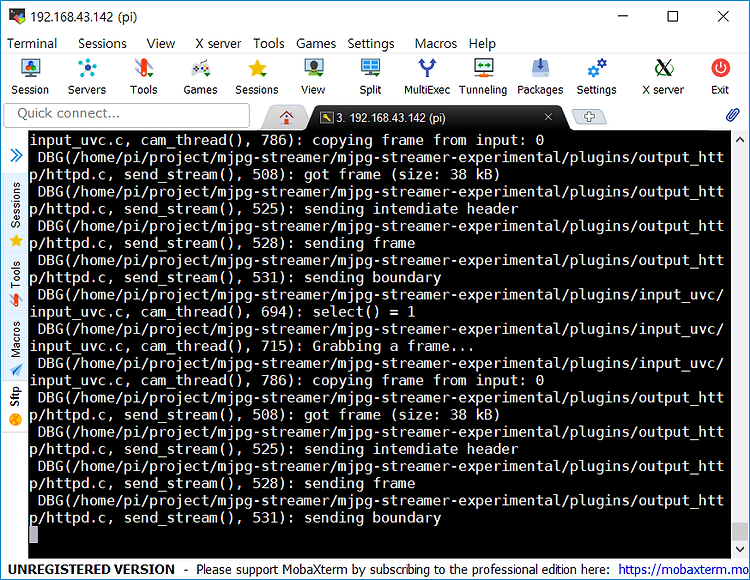Open the Games toolbar icon
Viewport: 750px width, 580px height.
click(x=200, y=77)
